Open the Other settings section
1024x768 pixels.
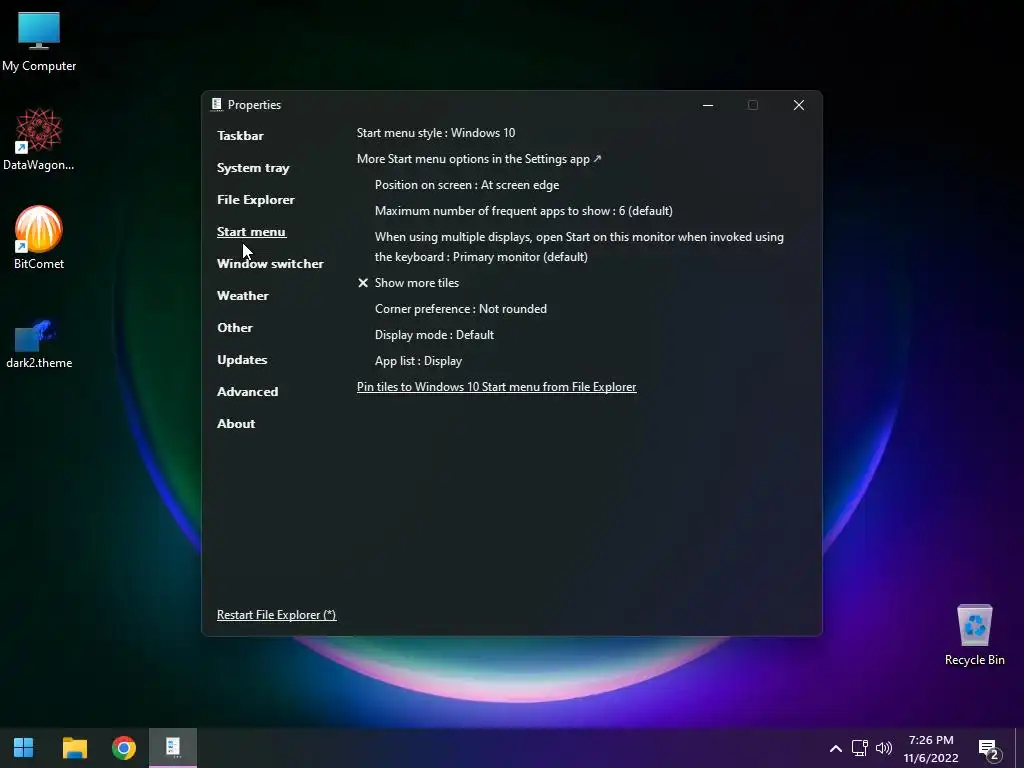[235, 328]
